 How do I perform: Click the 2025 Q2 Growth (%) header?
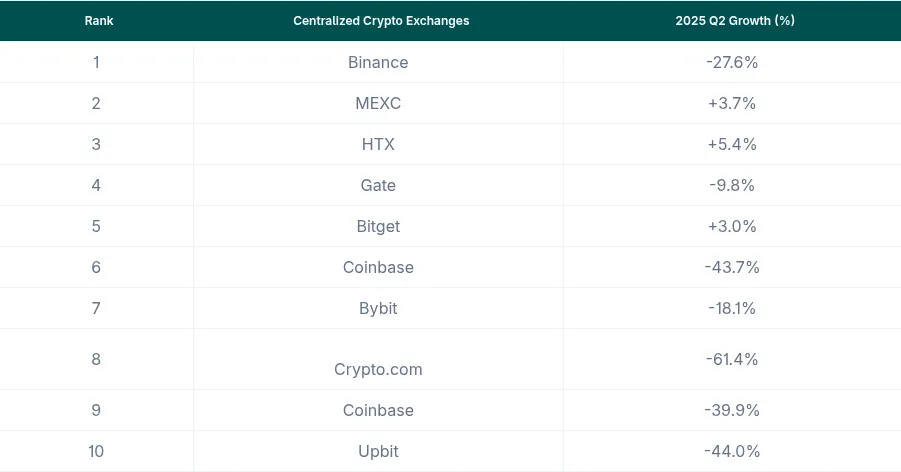click(734, 21)
